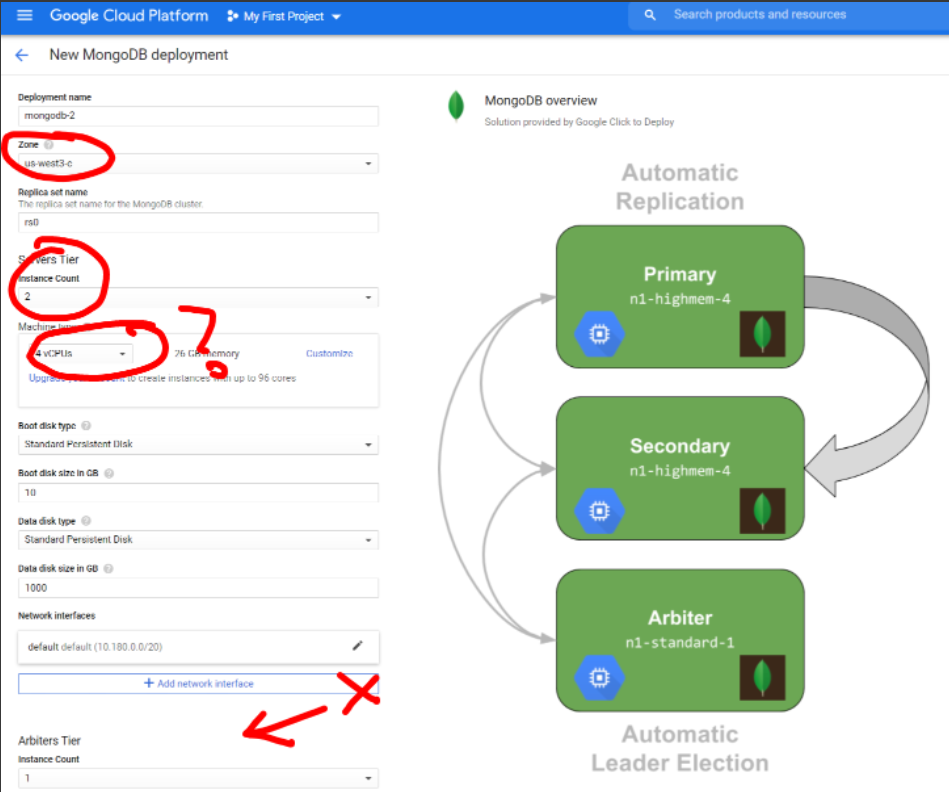Screen dimensions: 949x792
Task: Click the Arbiters Tier heading
Action: [49, 741]
